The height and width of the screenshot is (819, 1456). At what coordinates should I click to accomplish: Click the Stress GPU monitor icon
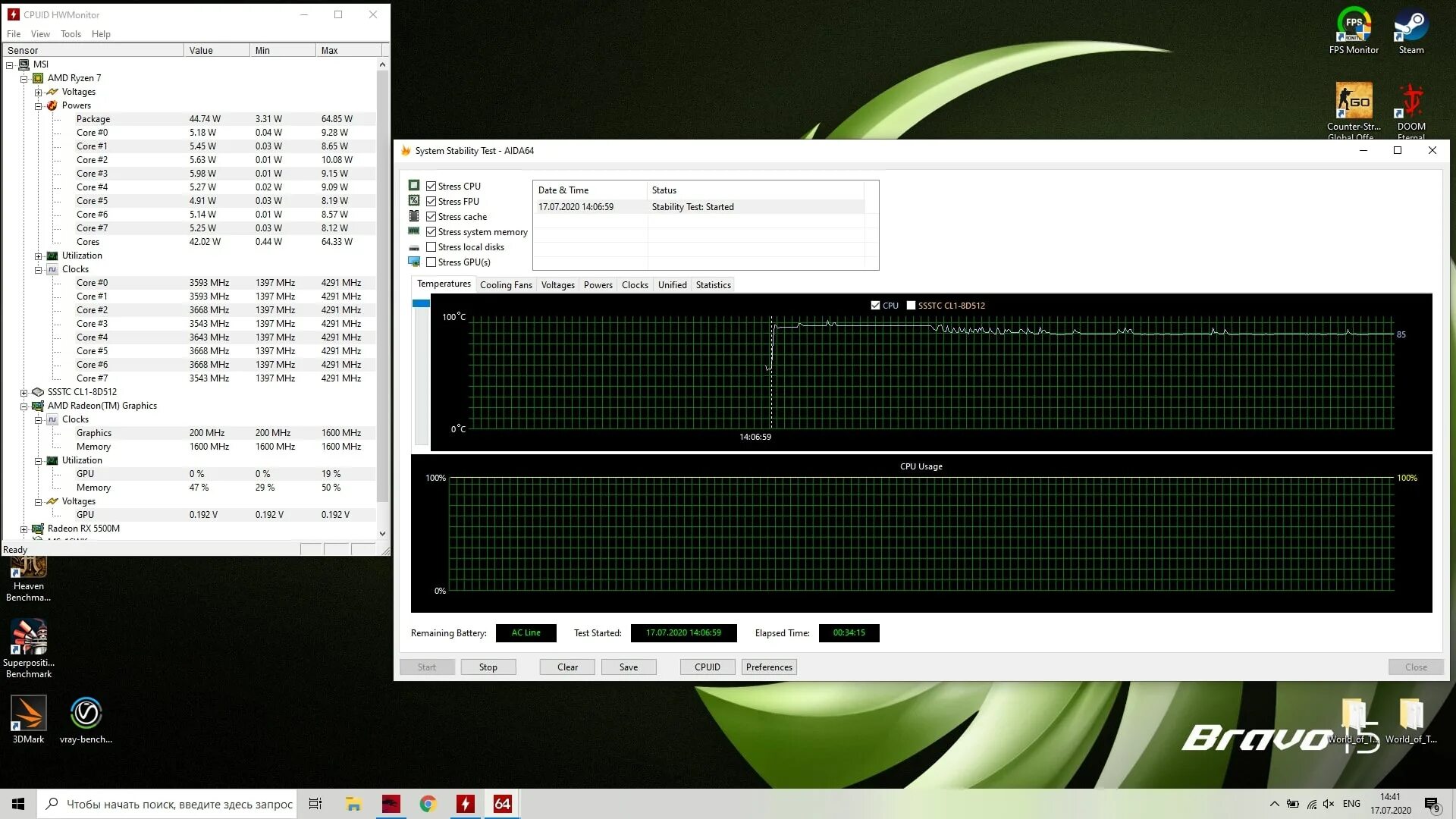(x=414, y=262)
